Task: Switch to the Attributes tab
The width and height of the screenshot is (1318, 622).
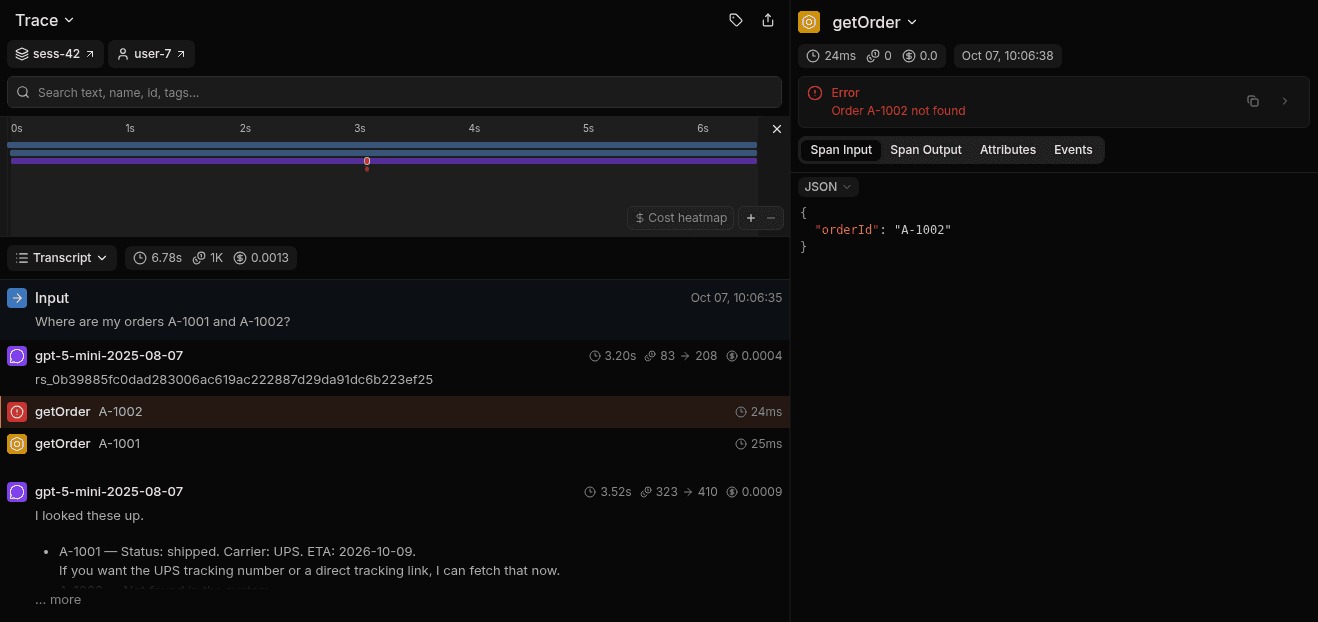Action: [1008, 150]
